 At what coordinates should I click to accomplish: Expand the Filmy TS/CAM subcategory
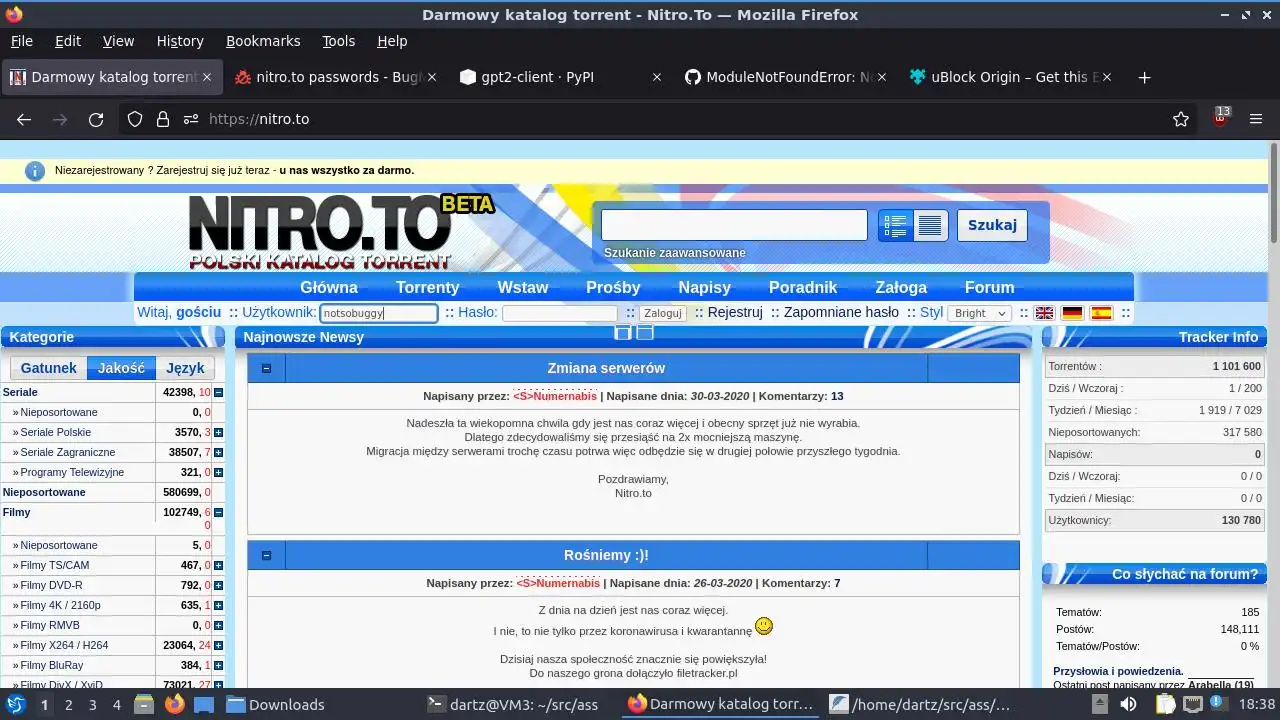coord(219,566)
